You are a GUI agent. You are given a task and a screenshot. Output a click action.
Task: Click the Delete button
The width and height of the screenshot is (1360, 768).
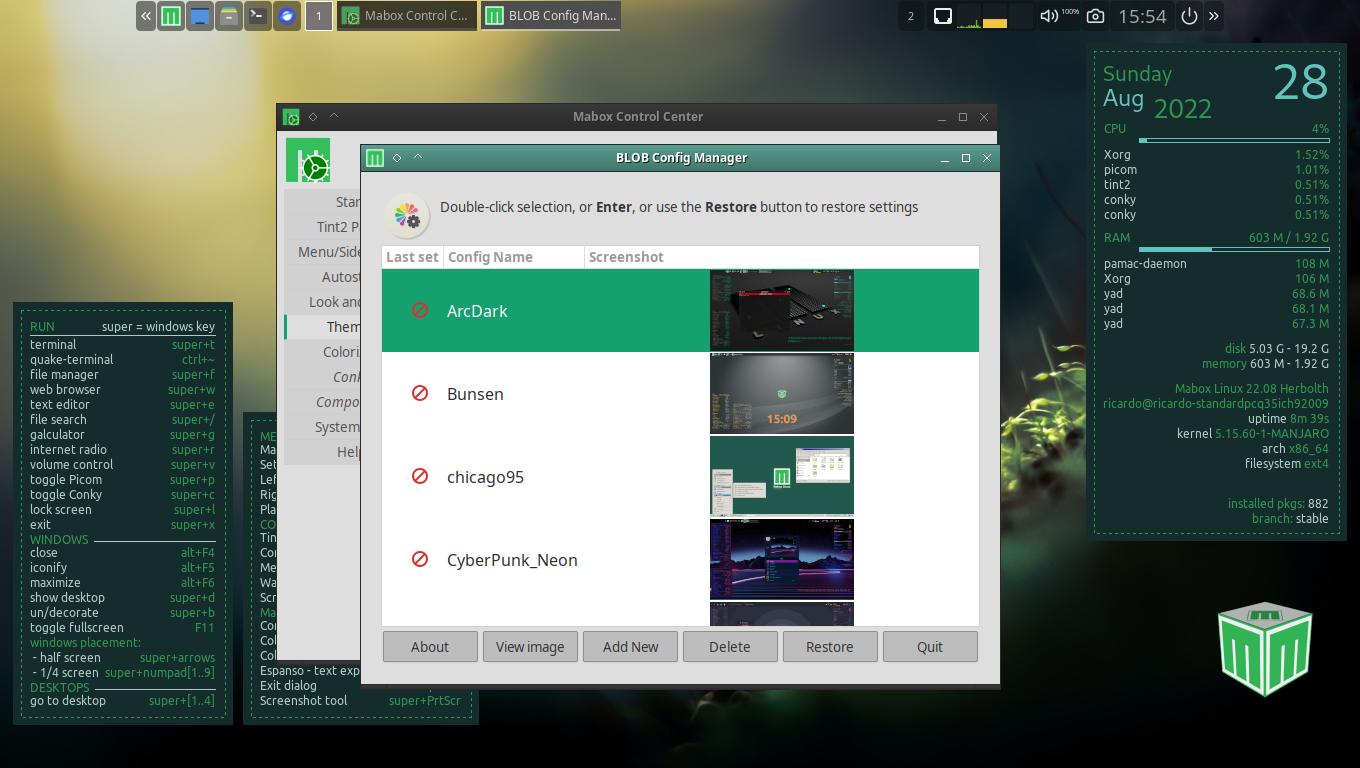[730, 647]
